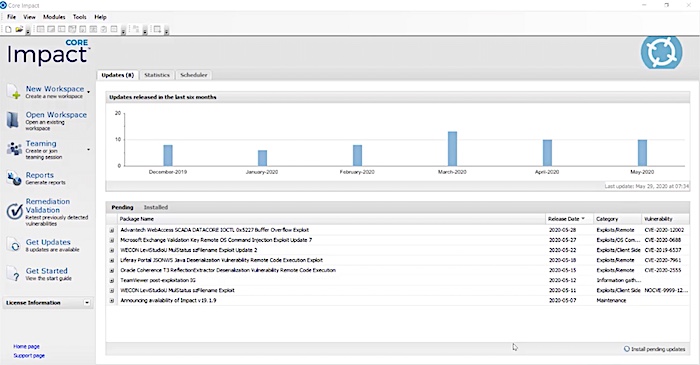
Task: Open the Tools menu
Action: click(x=79, y=17)
